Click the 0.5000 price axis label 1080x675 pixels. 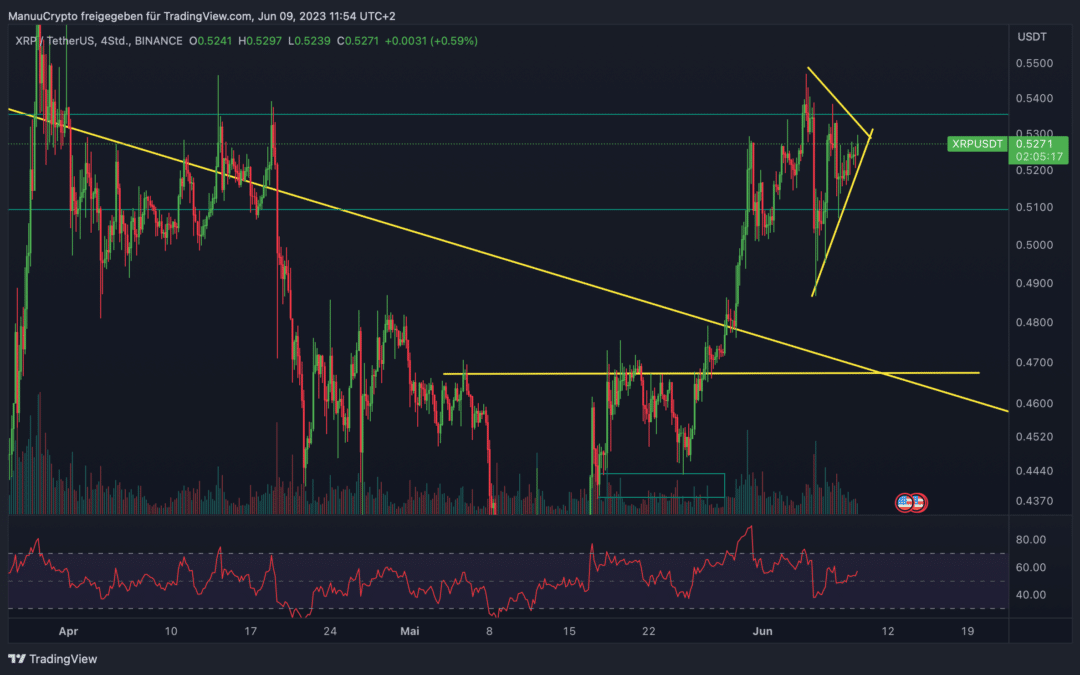(1034, 245)
